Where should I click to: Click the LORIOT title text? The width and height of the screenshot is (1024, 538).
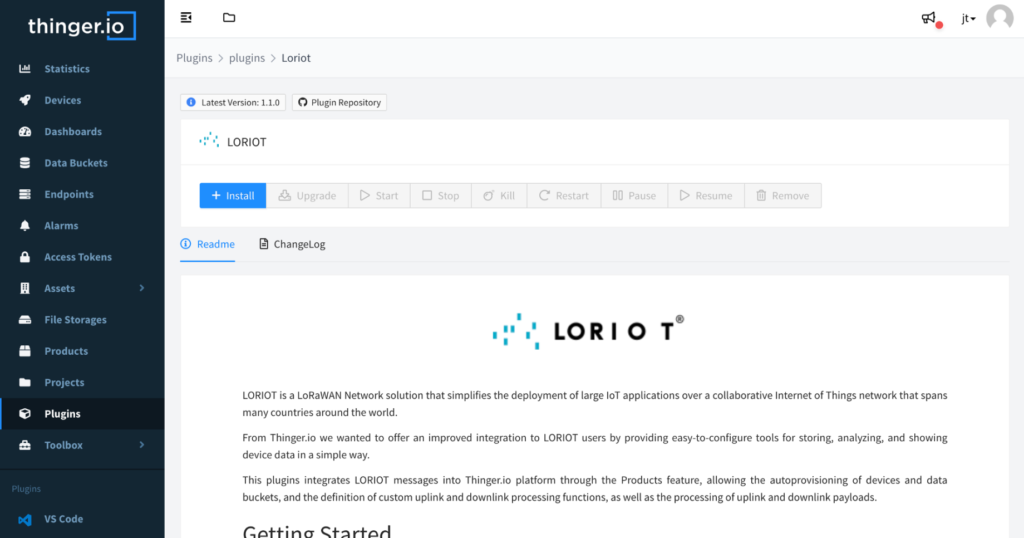click(246, 142)
